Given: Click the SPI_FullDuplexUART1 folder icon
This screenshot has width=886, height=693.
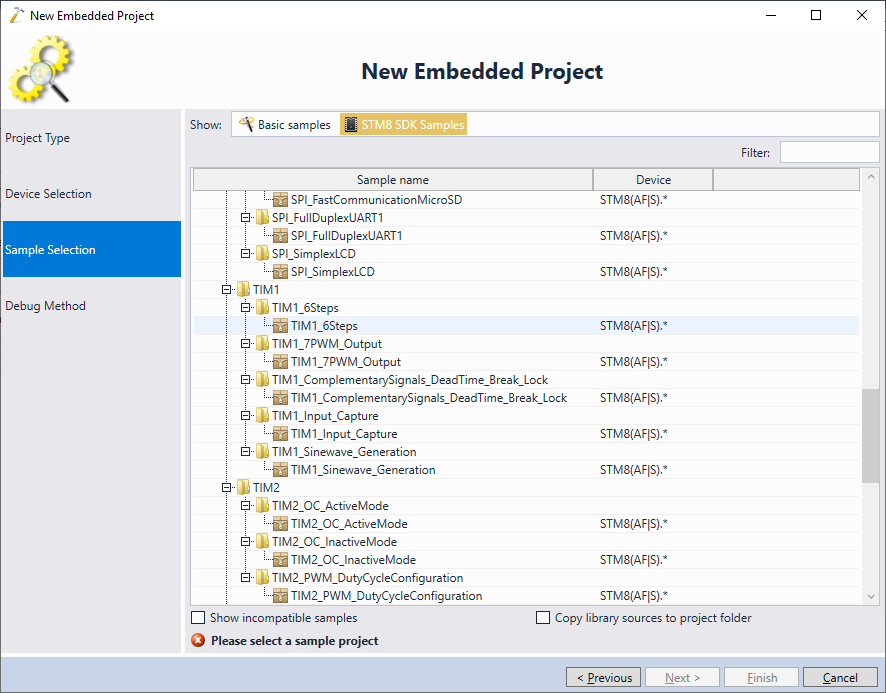Looking at the screenshot, I should click(262, 218).
